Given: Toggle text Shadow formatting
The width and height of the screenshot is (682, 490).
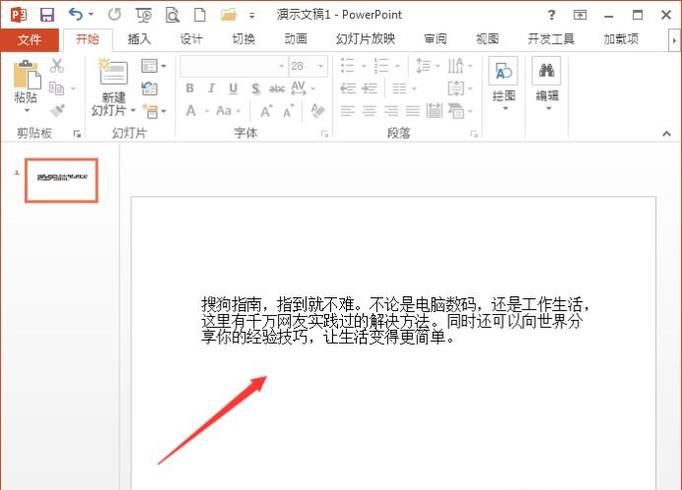Looking at the screenshot, I should point(256,89).
